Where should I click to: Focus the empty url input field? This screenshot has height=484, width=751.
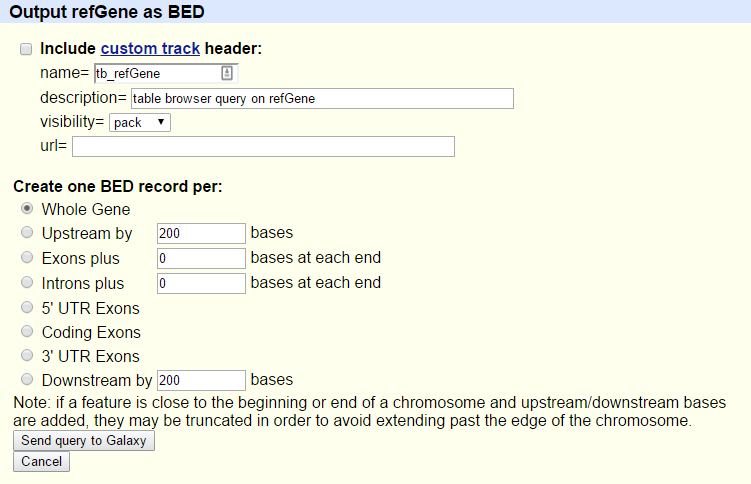(263, 146)
